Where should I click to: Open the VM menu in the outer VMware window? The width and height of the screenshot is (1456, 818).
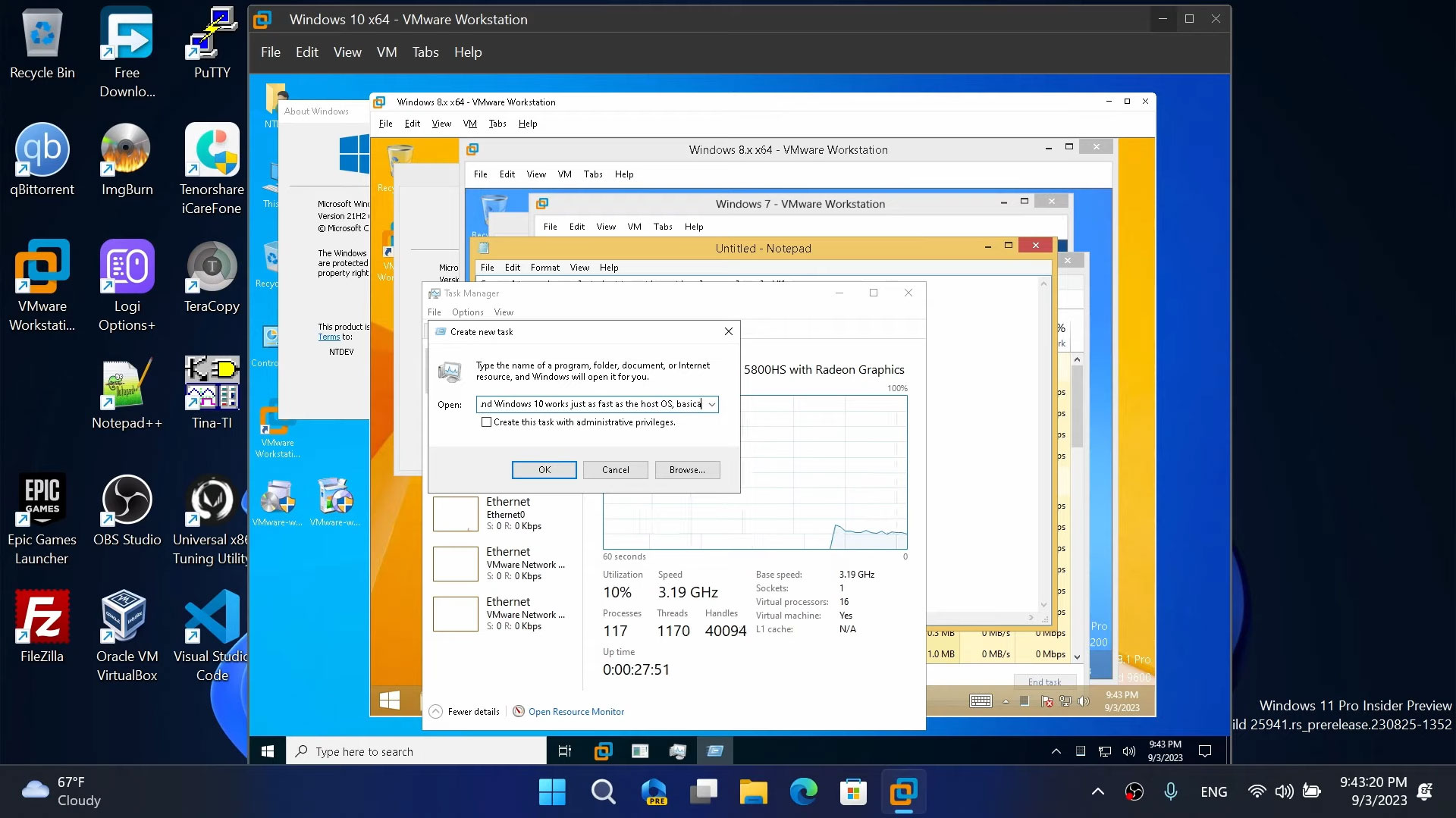click(386, 52)
